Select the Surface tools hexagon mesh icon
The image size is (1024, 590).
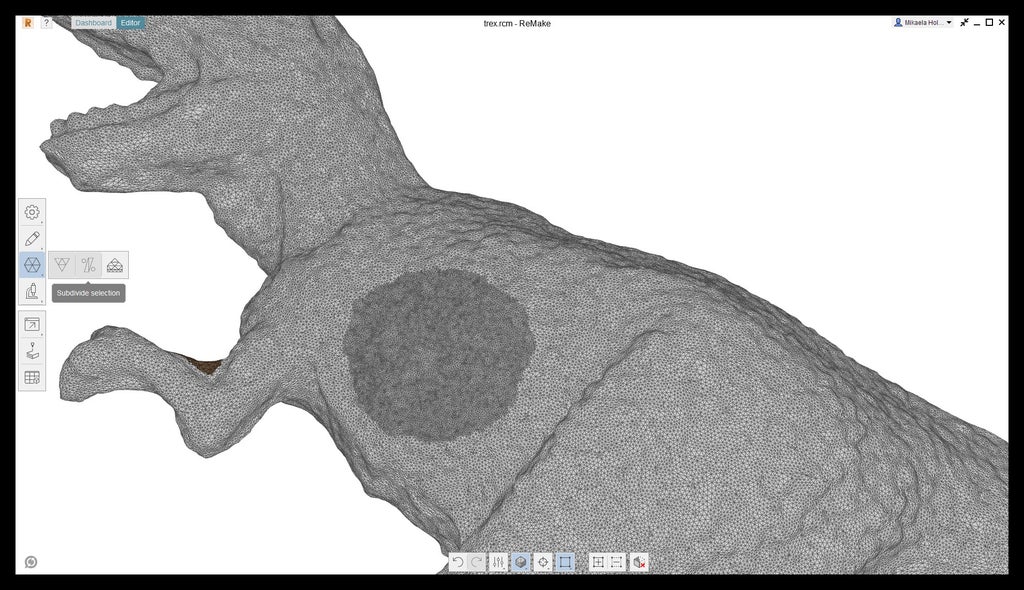pyautogui.click(x=32, y=265)
